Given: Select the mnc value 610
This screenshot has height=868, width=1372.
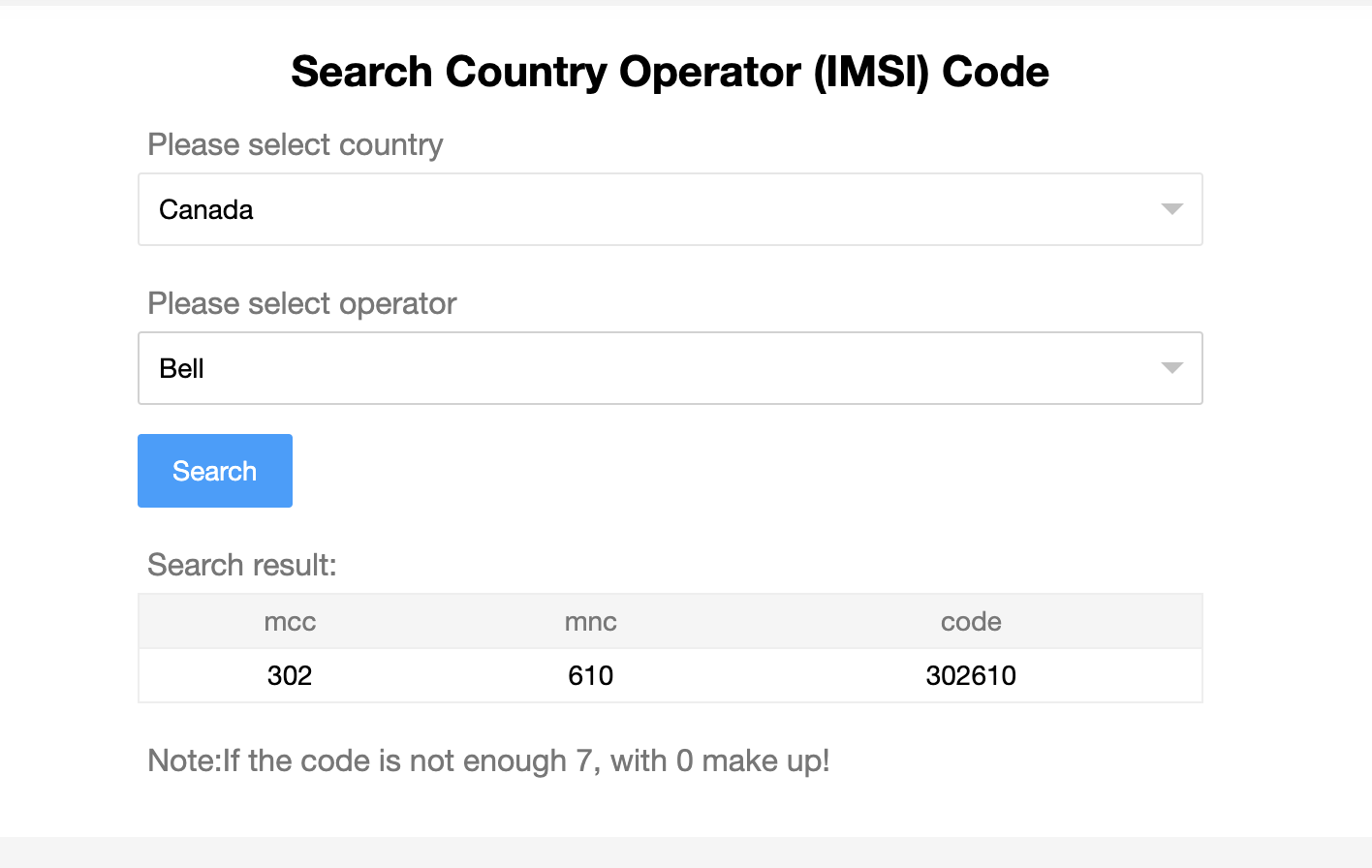Looking at the screenshot, I should (x=590, y=675).
